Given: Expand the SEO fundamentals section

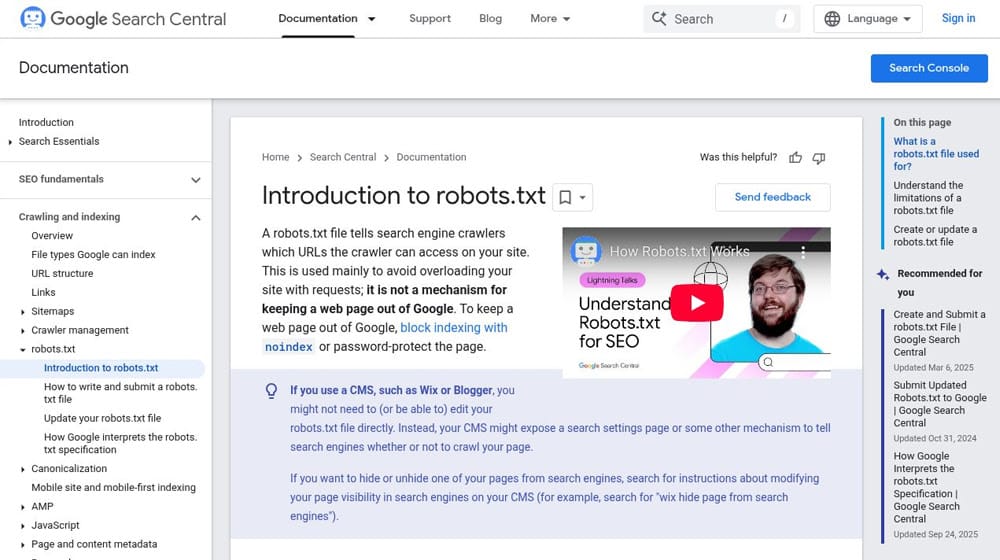Looking at the screenshot, I should (x=196, y=180).
